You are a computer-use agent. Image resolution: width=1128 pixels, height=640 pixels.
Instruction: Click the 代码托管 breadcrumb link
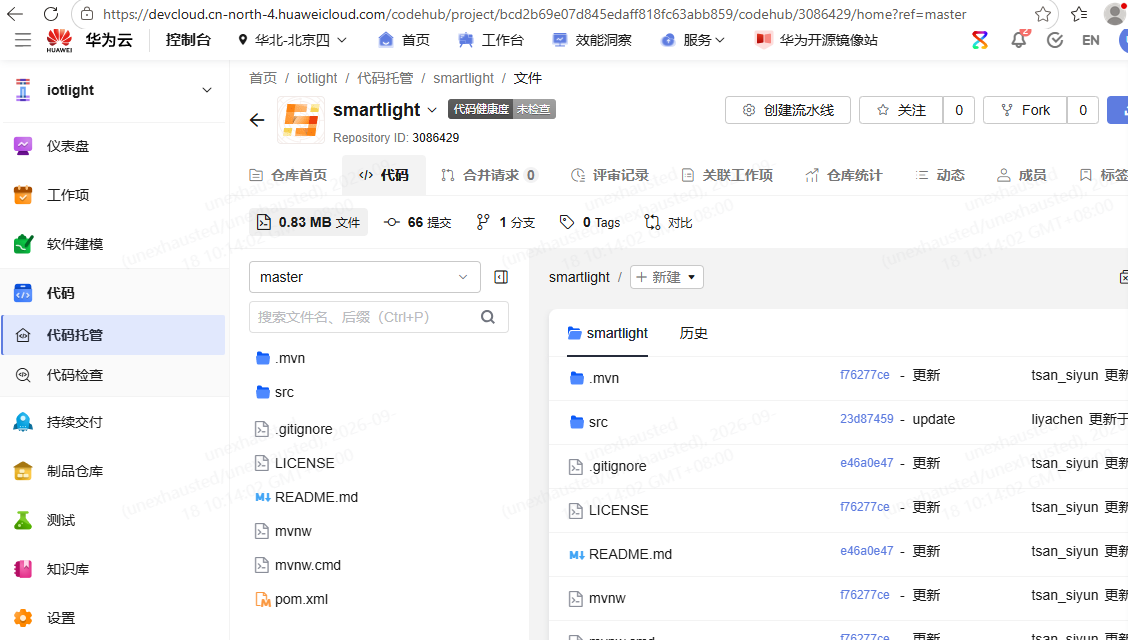(x=385, y=78)
